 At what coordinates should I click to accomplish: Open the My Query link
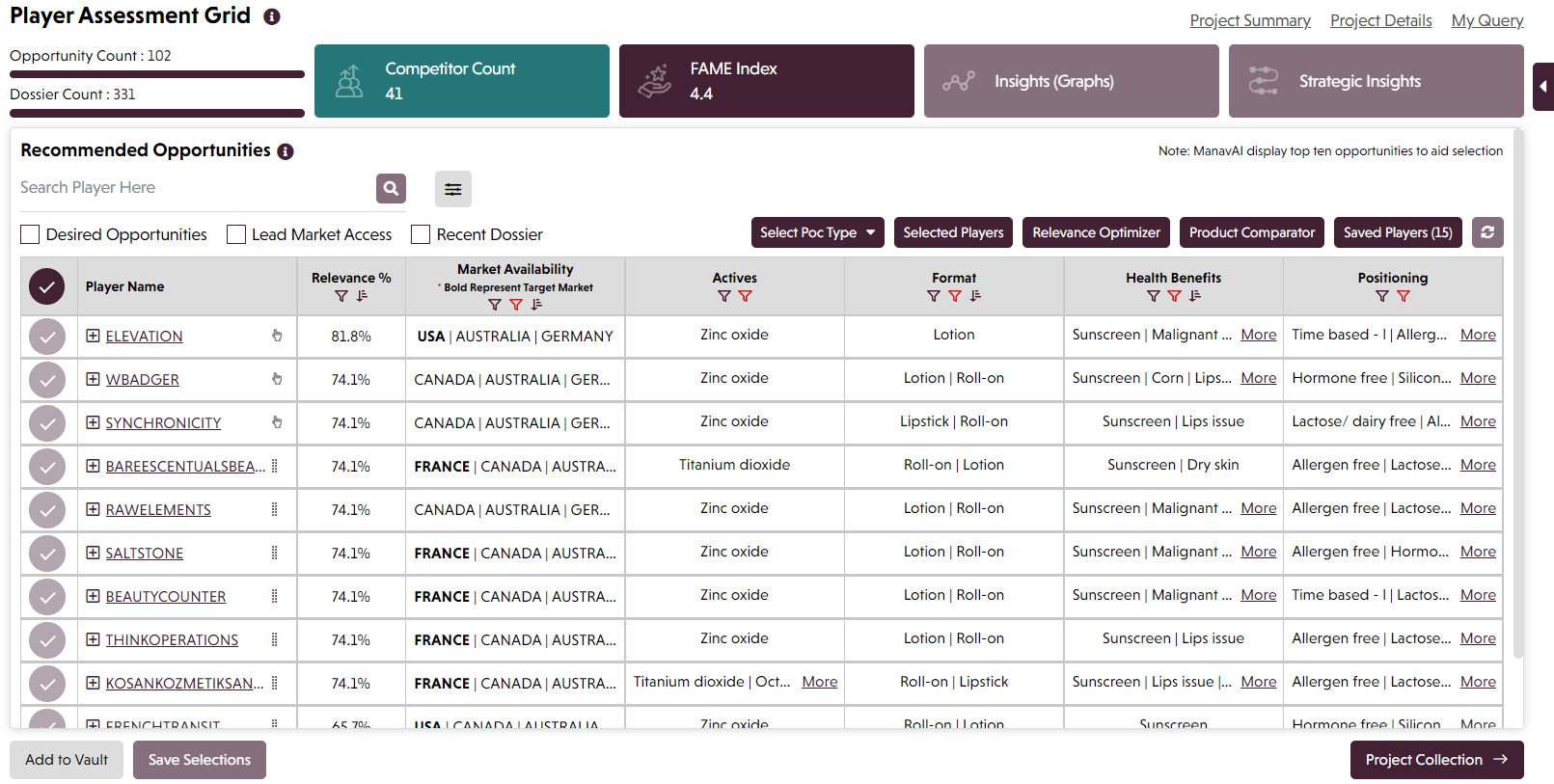[x=1487, y=20]
